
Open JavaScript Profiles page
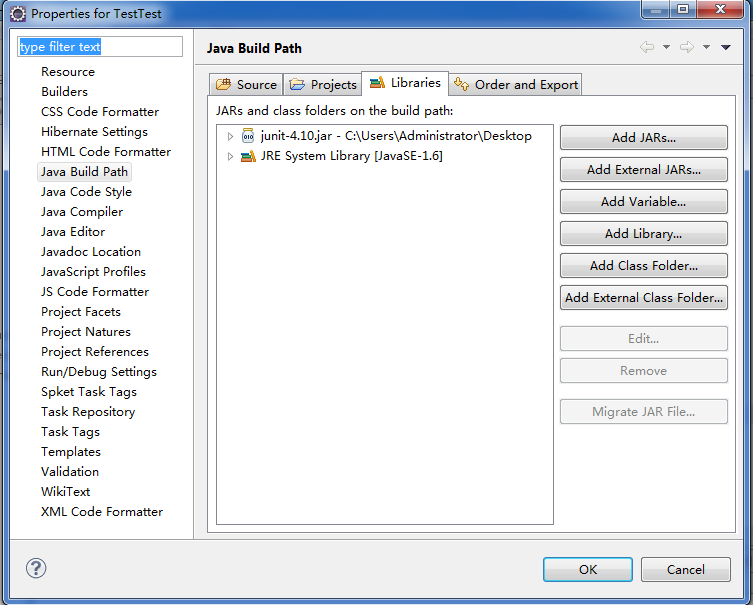pos(93,272)
